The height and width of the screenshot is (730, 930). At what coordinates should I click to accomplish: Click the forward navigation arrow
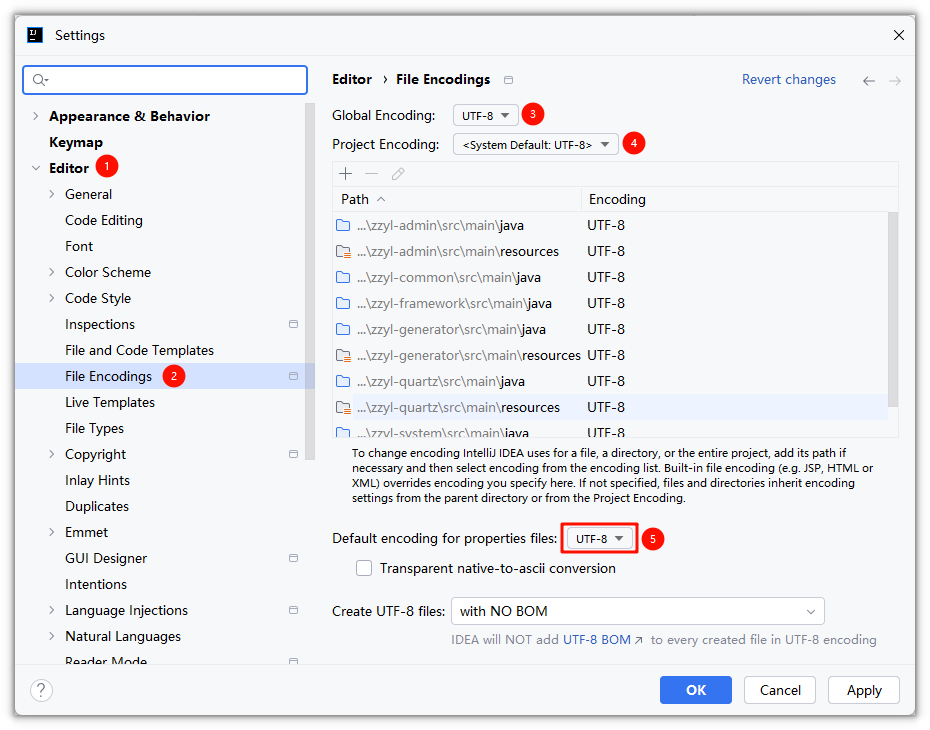(895, 81)
